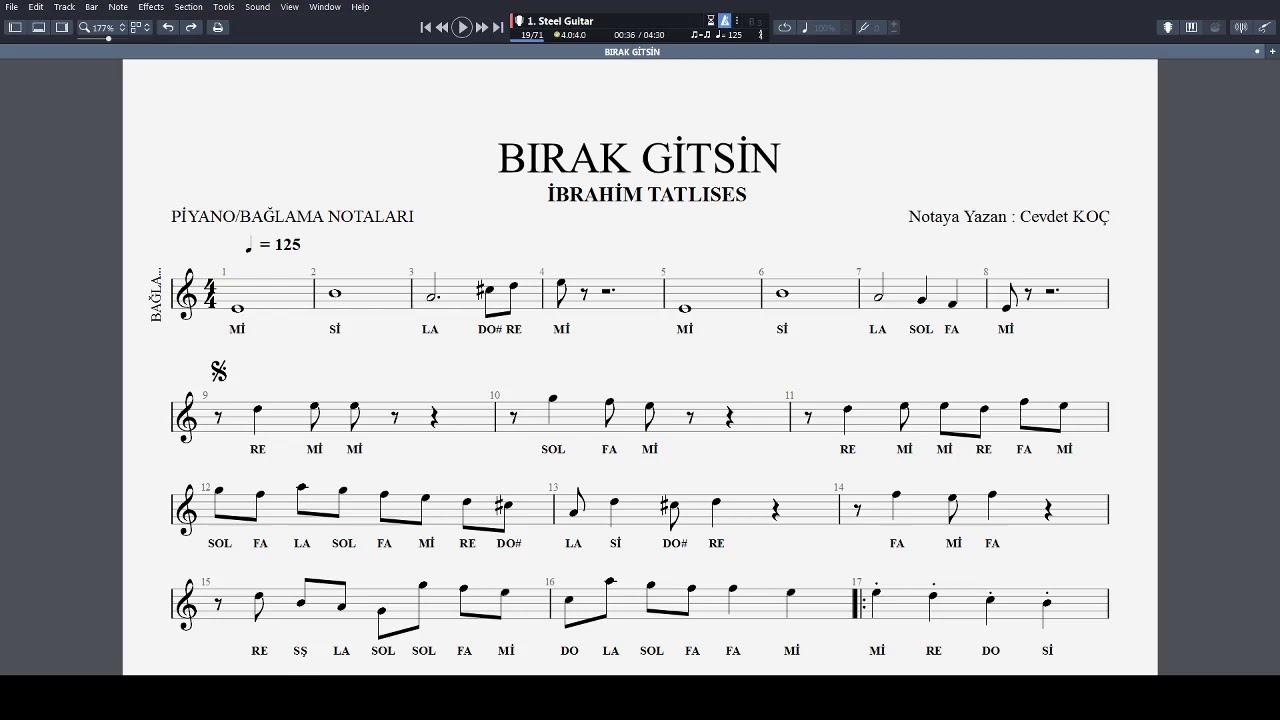Click the triplet feel notation icon
The image size is (1280, 720).
(700, 35)
